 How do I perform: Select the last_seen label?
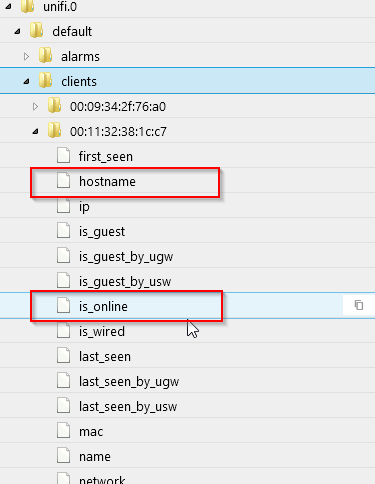pyautogui.click(x=105, y=357)
